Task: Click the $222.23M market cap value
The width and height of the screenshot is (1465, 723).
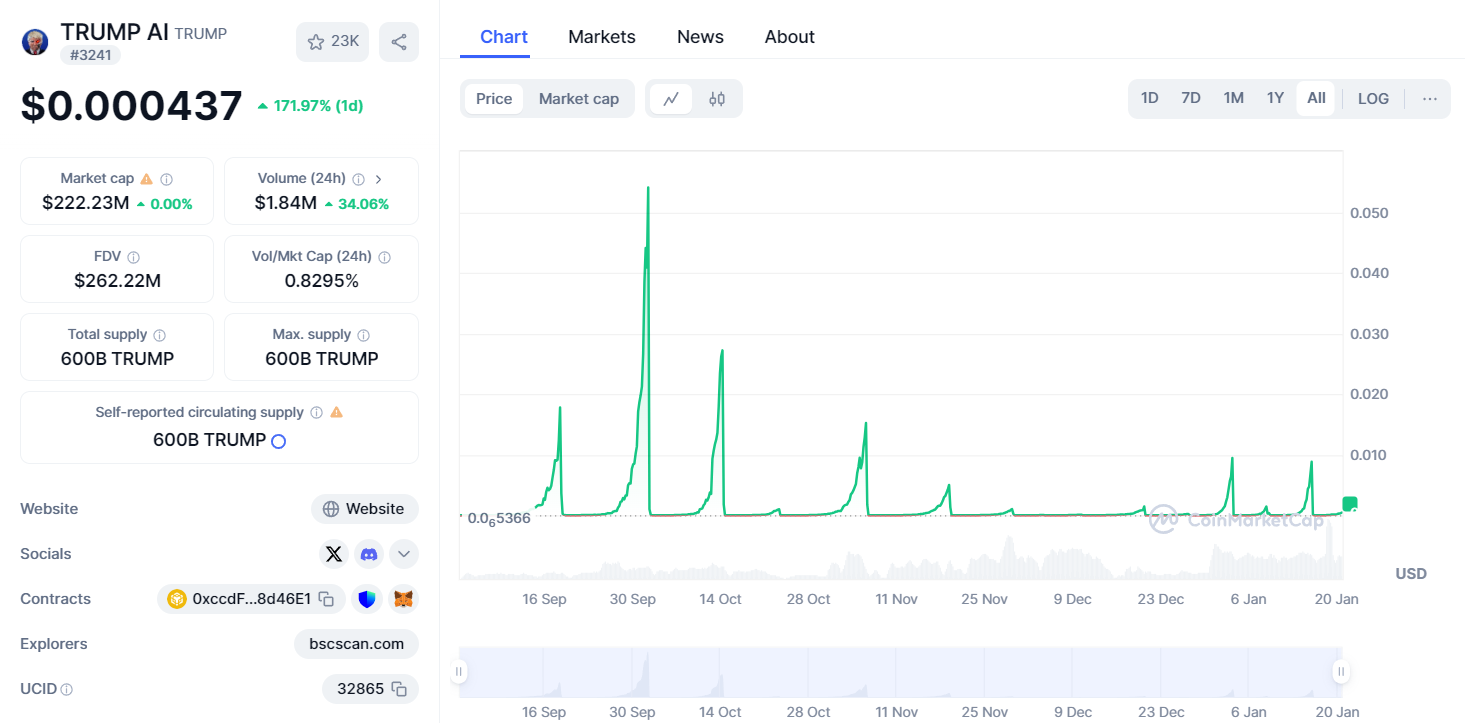Action: click(85, 204)
